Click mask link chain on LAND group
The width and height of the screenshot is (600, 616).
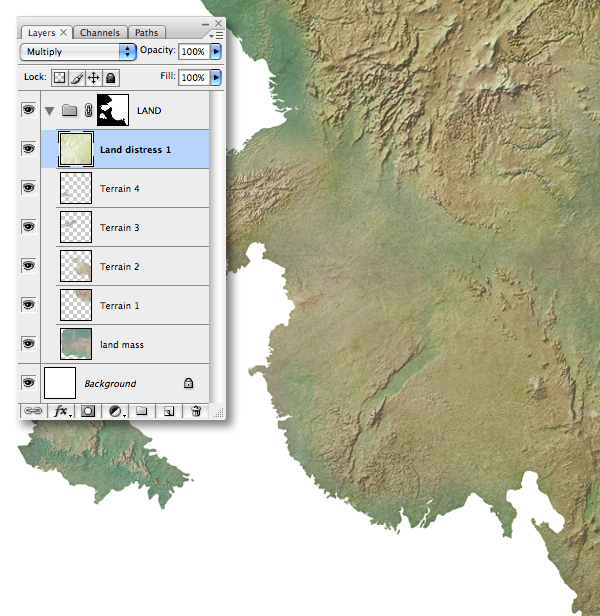(x=88, y=110)
